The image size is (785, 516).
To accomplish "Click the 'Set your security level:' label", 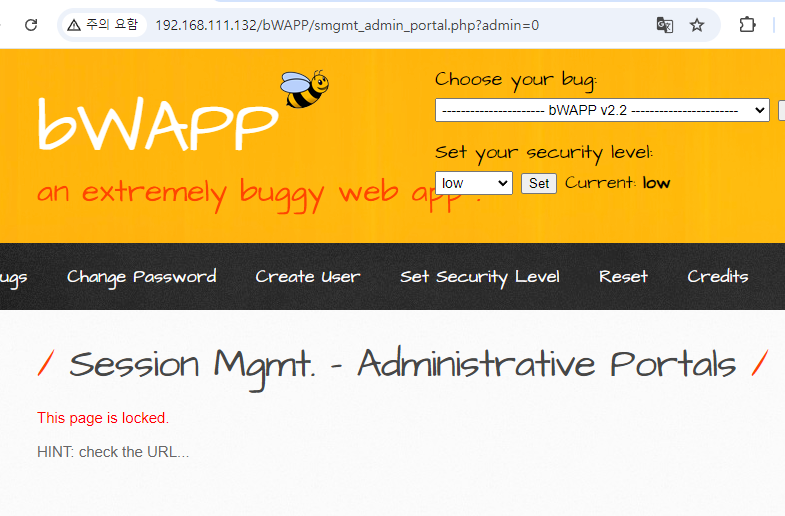I will click(x=544, y=153).
